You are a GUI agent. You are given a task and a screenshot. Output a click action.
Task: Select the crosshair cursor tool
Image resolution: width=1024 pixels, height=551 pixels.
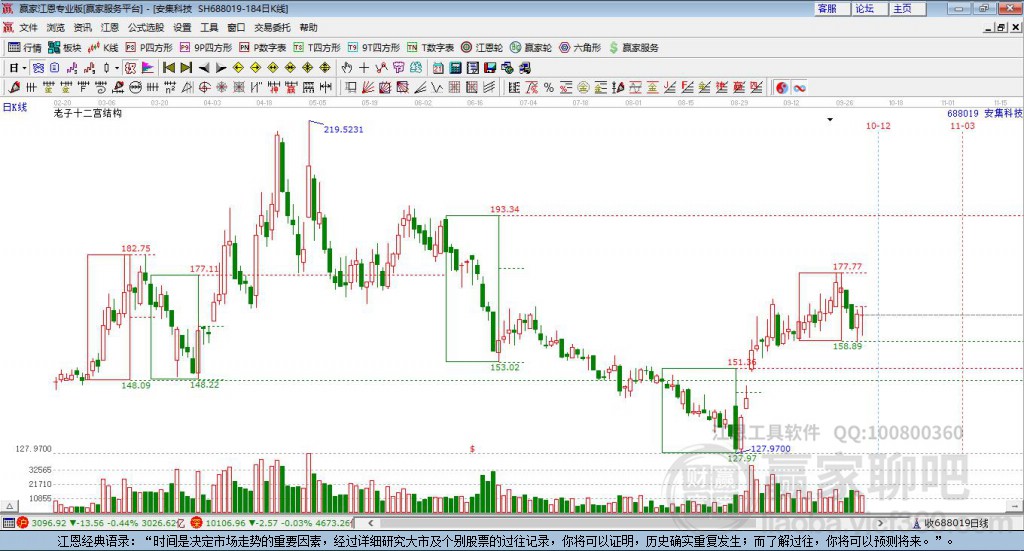[x=364, y=68]
